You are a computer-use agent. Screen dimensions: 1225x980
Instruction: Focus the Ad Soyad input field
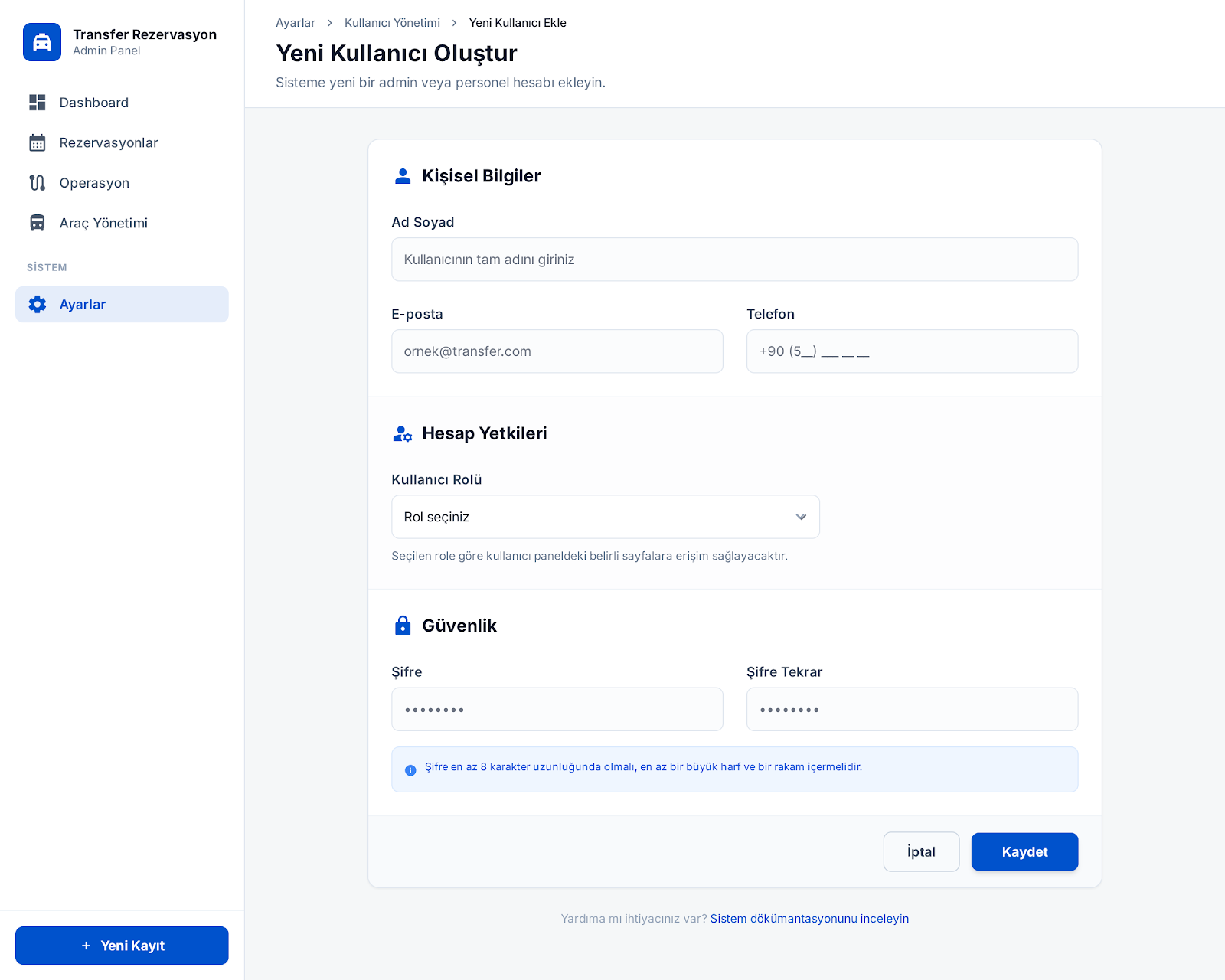pyautogui.click(x=734, y=260)
